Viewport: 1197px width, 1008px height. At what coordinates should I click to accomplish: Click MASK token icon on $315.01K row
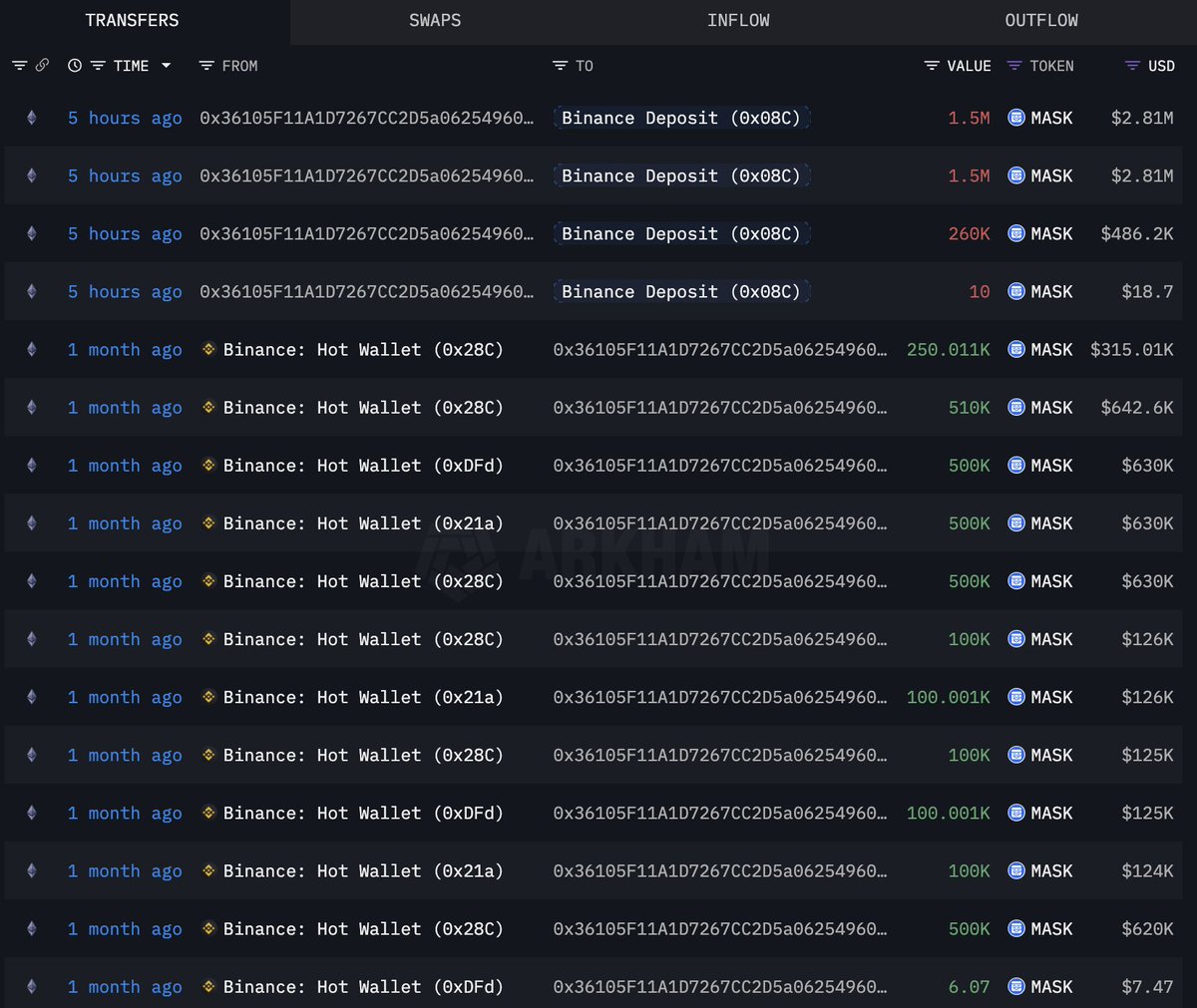click(1016, 349)
